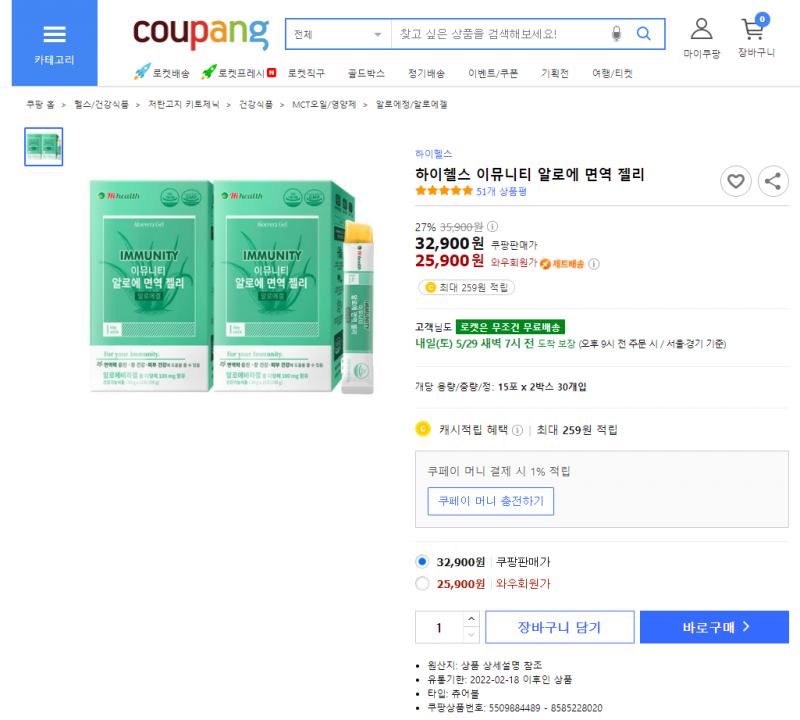Open 이벤트/쿠폰 menu item

click(493, 73)
